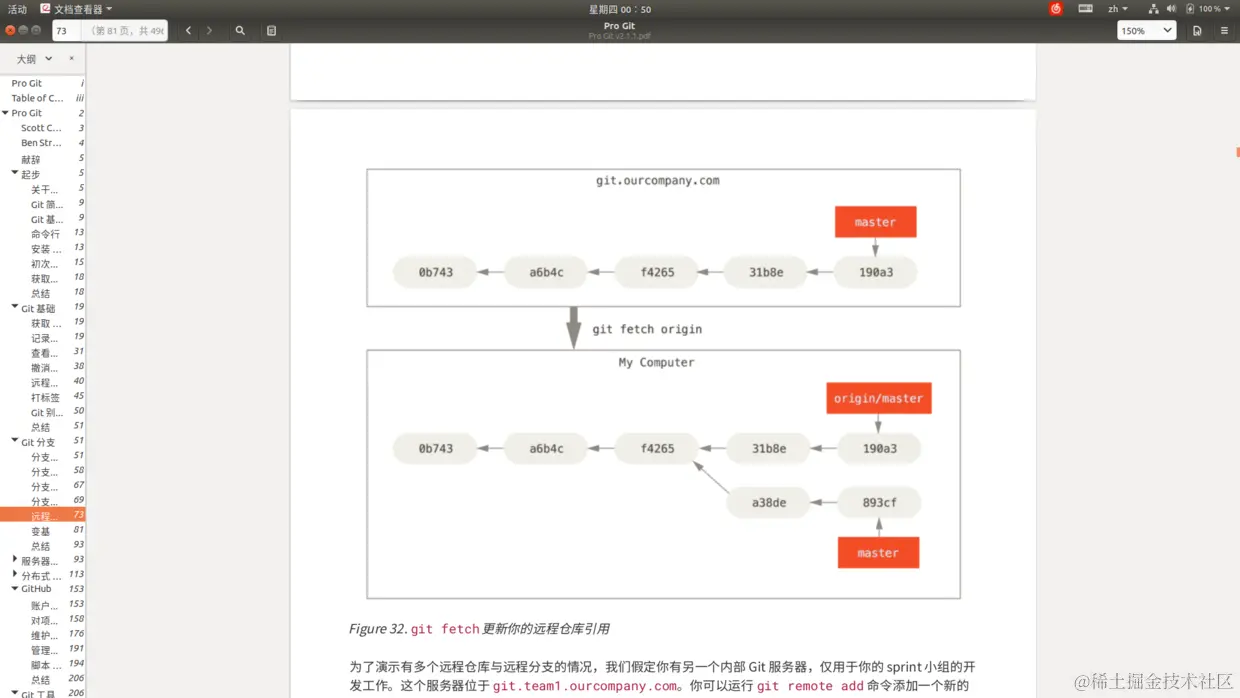Open the search magnifier in toolbar
Viewport: 1240px width, 698px height.
[x=240, y=31]
